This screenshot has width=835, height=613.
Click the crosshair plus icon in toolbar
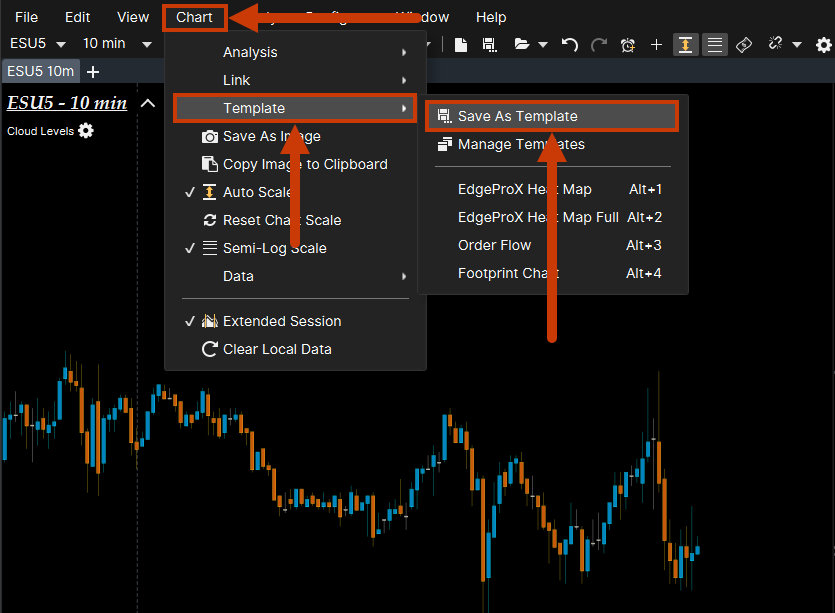tap(656, 45)
